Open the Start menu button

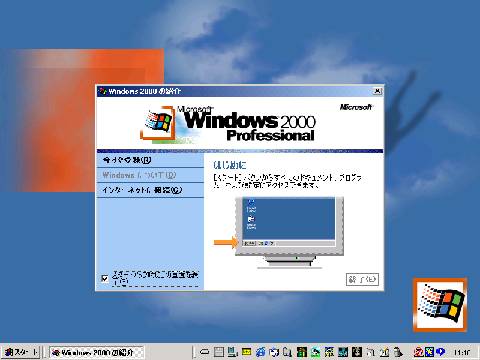tap(21, 352)
